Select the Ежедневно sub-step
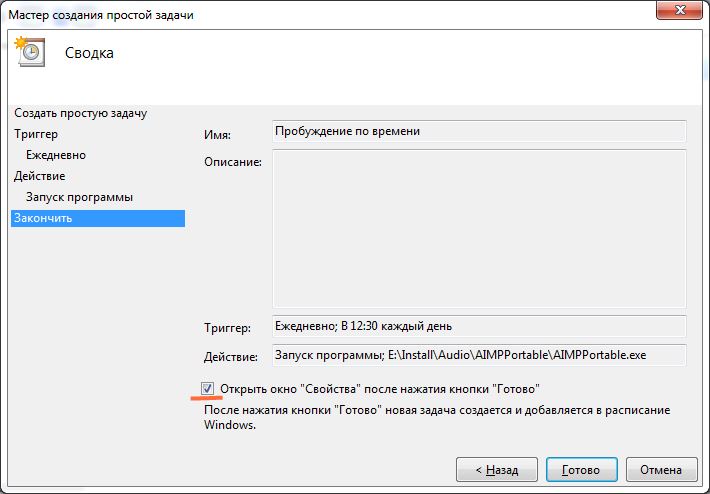Screen dimensions: 710x494 [56, 155]
